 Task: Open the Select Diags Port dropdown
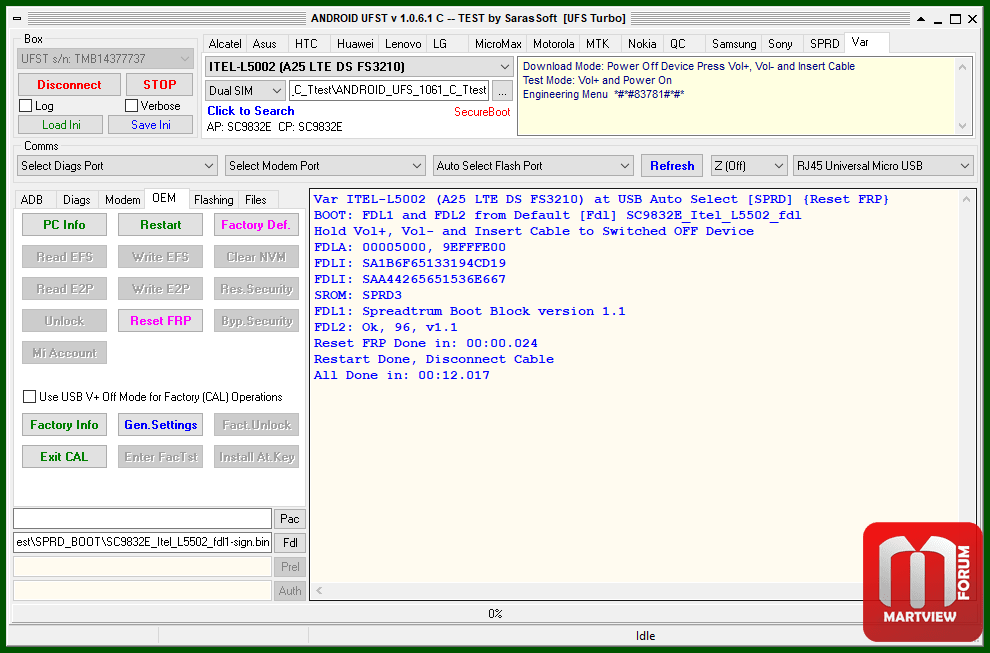(117, 165)
